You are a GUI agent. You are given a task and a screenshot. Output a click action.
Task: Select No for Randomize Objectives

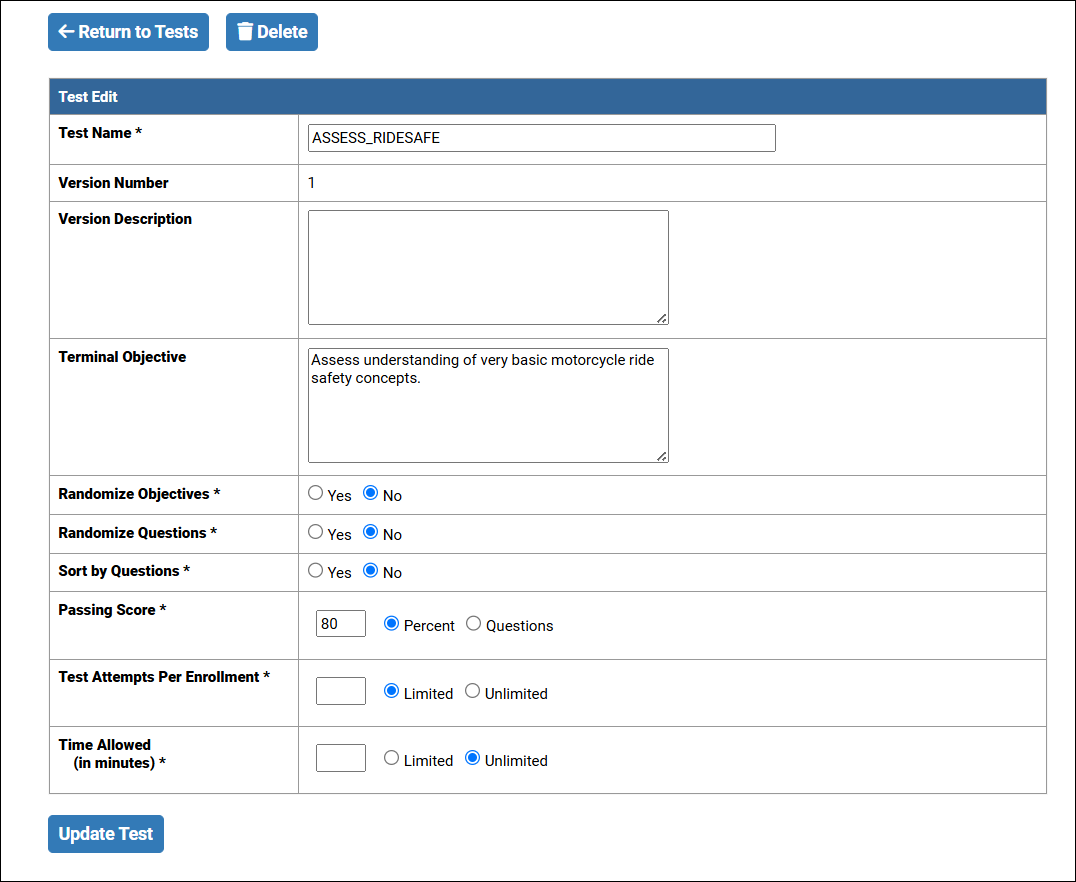click(x=371, y=493)
